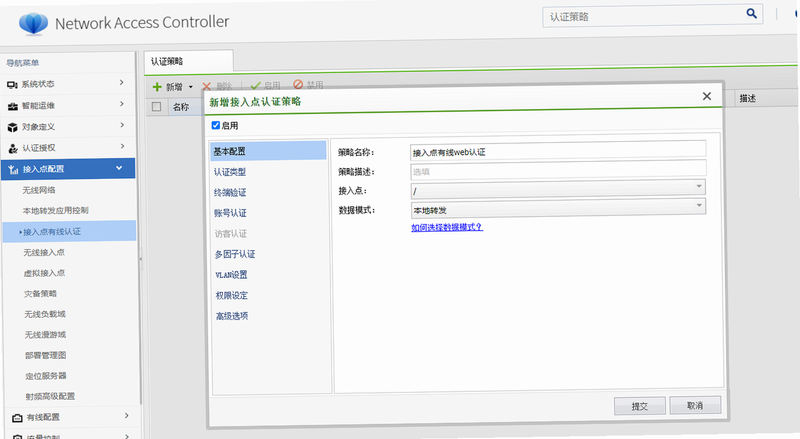This screenshot has width=800, height=439.
Task: Expand the 对象定义 menu chevron
Action: (x=122, y=125)
